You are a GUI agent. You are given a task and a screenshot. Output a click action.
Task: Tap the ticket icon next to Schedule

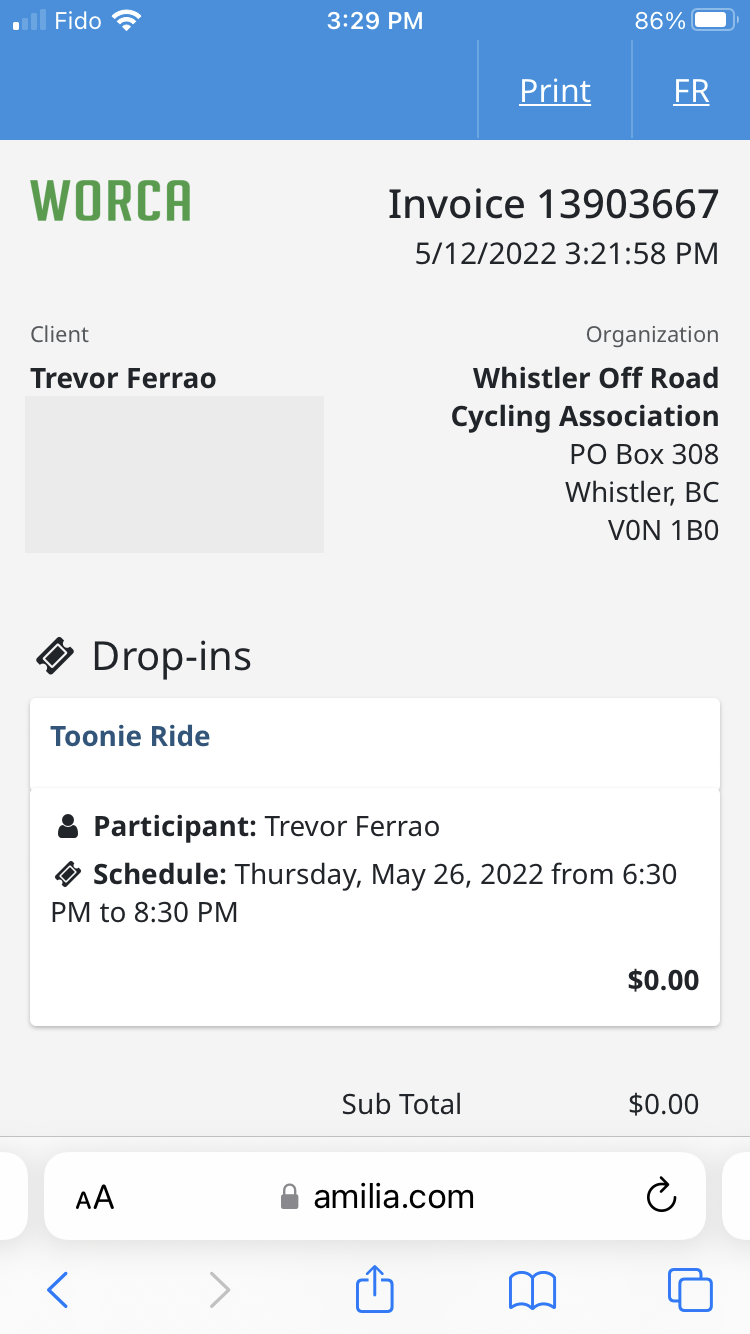coord(67,875)
